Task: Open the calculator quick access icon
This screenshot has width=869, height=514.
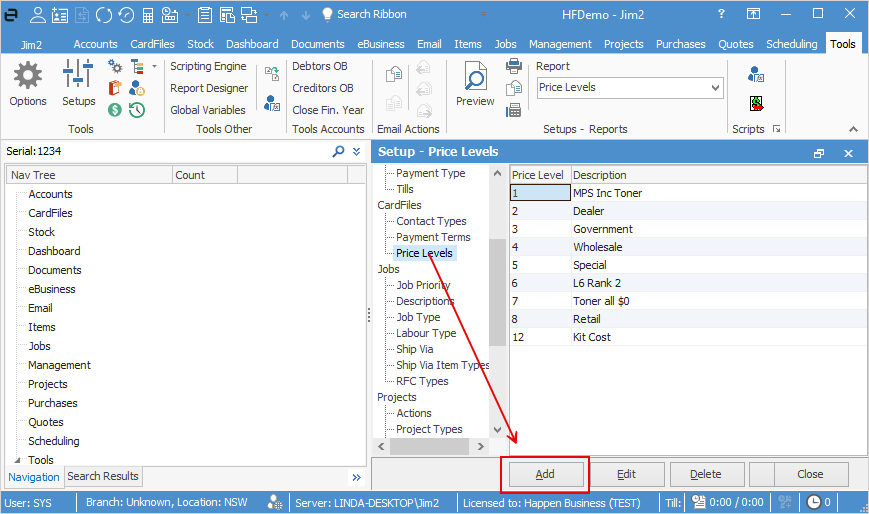Action: 148,15
